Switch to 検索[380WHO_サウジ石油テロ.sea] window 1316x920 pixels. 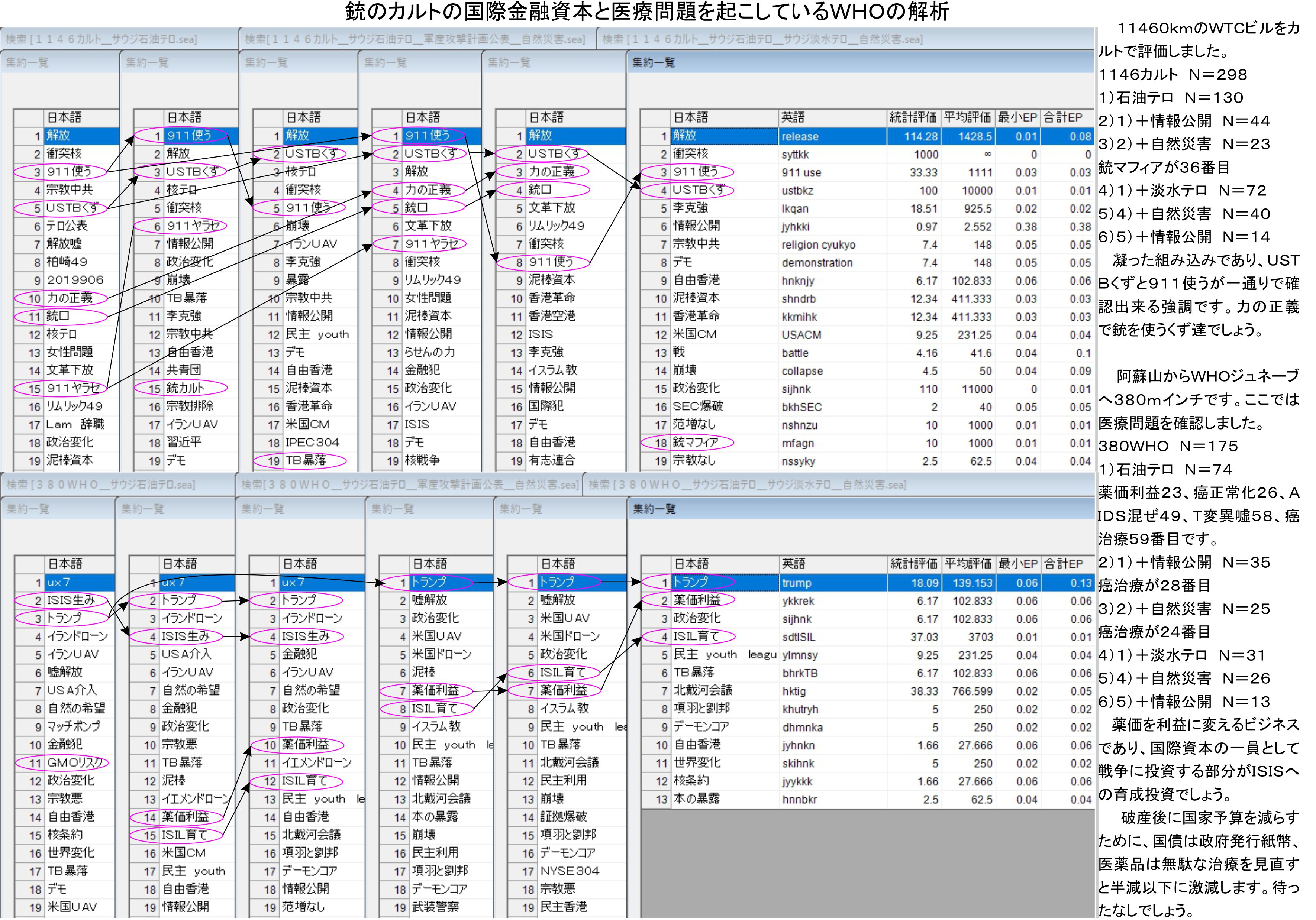[x=100, y=485]
